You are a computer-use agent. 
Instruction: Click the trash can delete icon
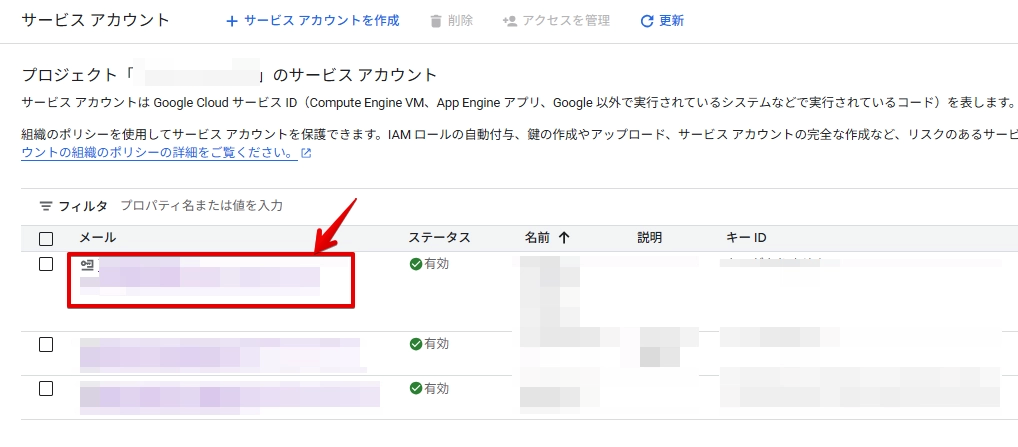pos(436,21)
